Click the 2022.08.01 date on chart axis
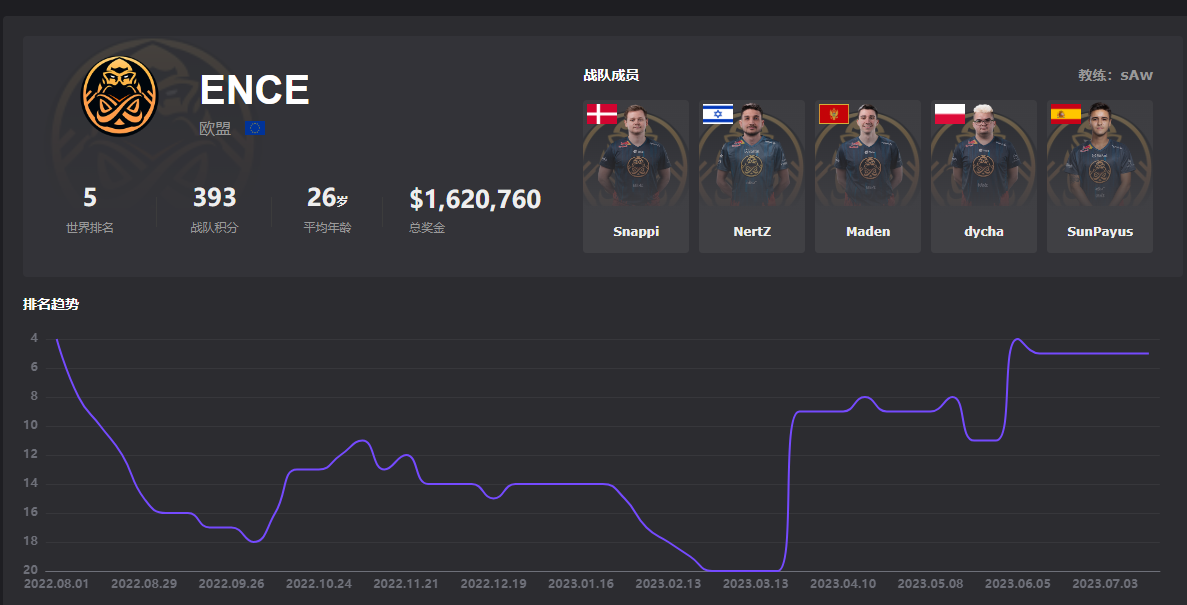This screenshot has height=605, width=1187. point(56,583)
